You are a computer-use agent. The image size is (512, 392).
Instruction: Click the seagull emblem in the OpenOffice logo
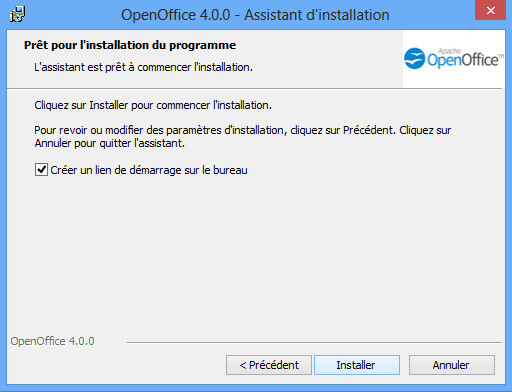tap(414, 58)
